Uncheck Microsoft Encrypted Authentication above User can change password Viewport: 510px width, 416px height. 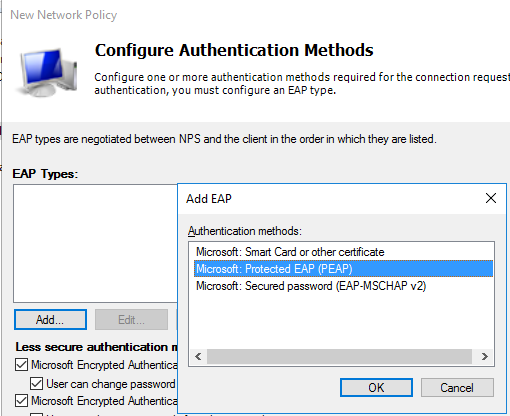coord(21,365)
